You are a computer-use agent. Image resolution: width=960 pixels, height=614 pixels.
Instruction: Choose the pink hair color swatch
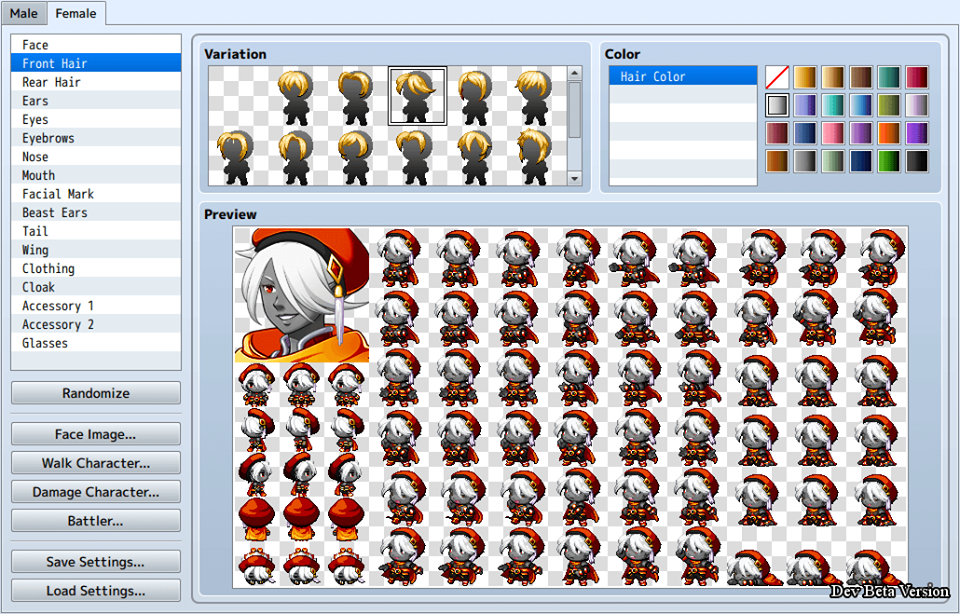pos(833,133)
